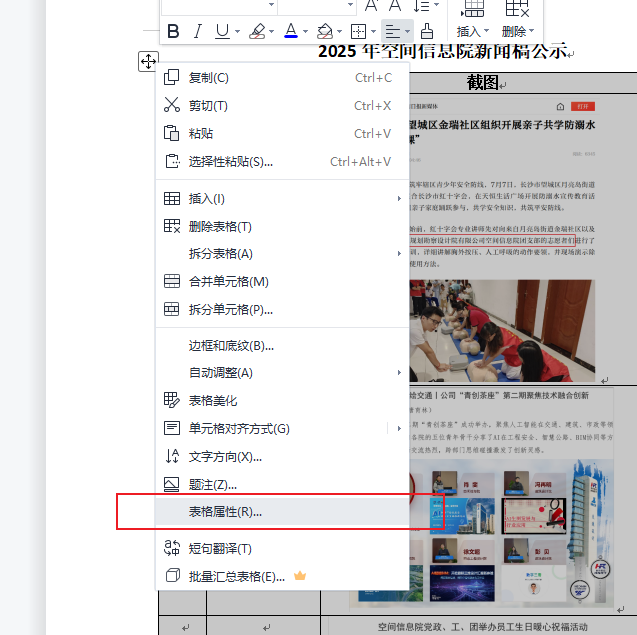Increase font size with larger A

pyautogui.click(x=371, y=6)
